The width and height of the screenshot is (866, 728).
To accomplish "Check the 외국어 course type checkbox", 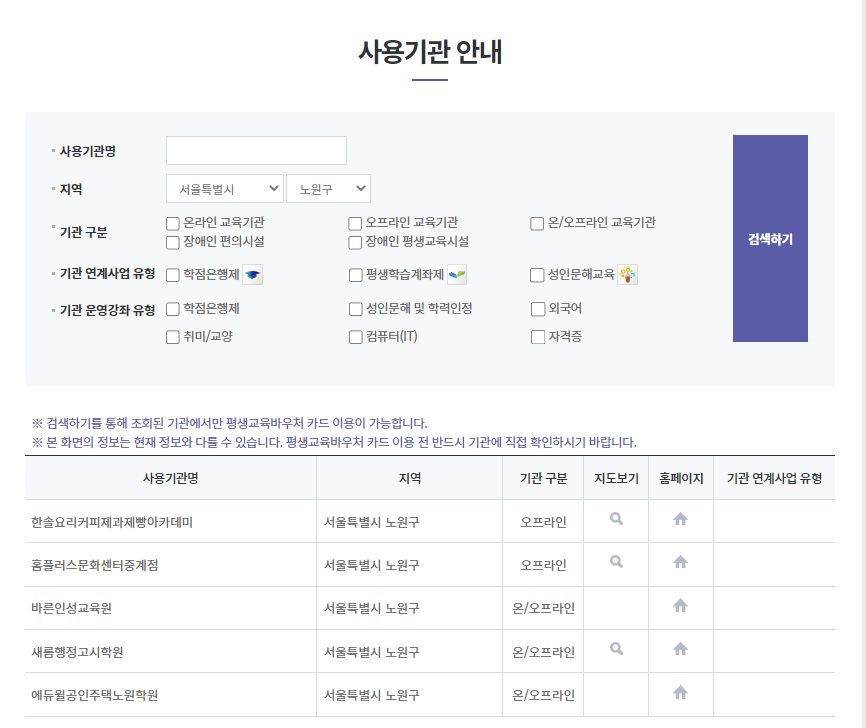I will (x=538, y=309).
